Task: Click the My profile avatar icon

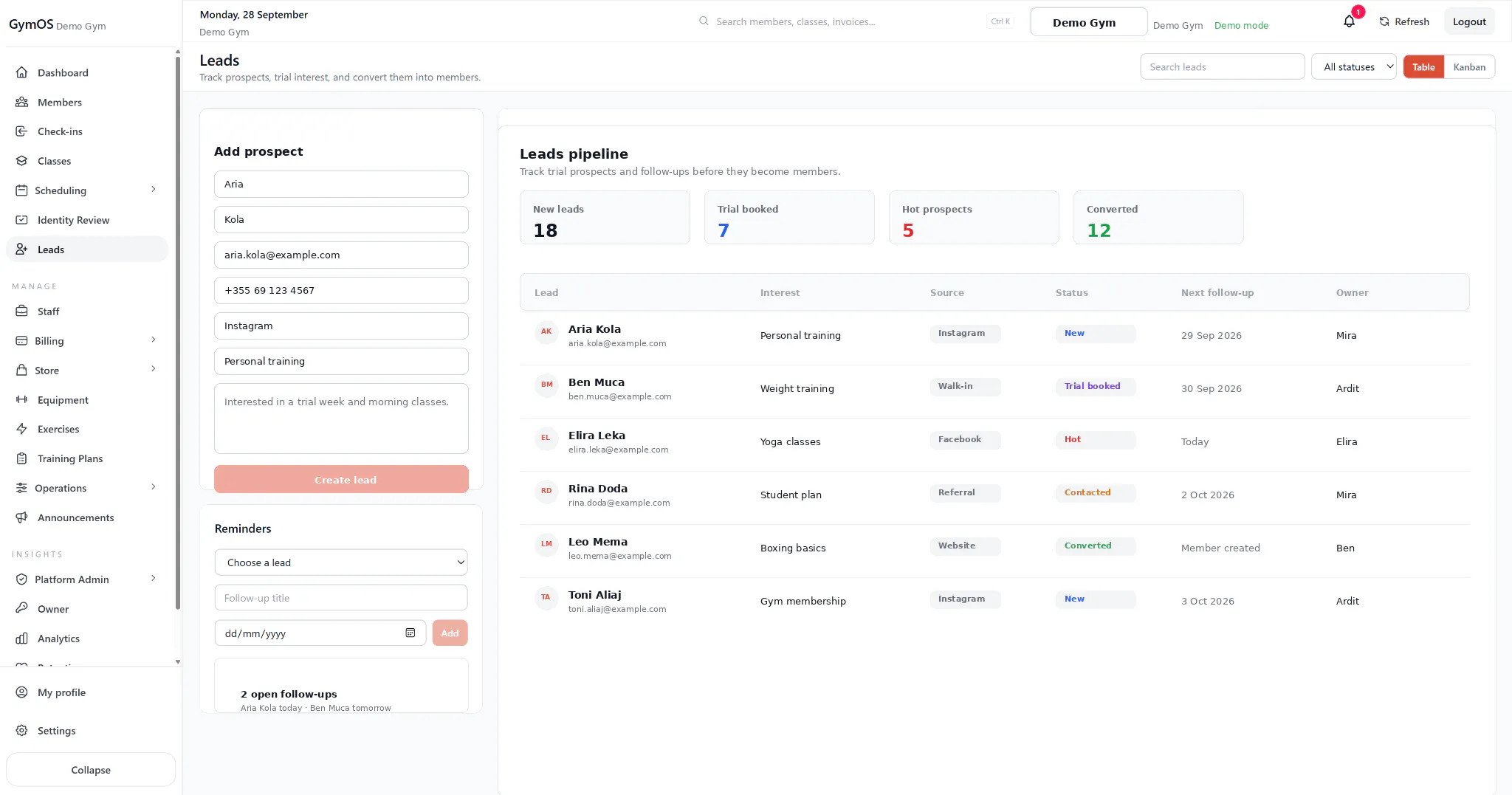Action: coord(21,692)
